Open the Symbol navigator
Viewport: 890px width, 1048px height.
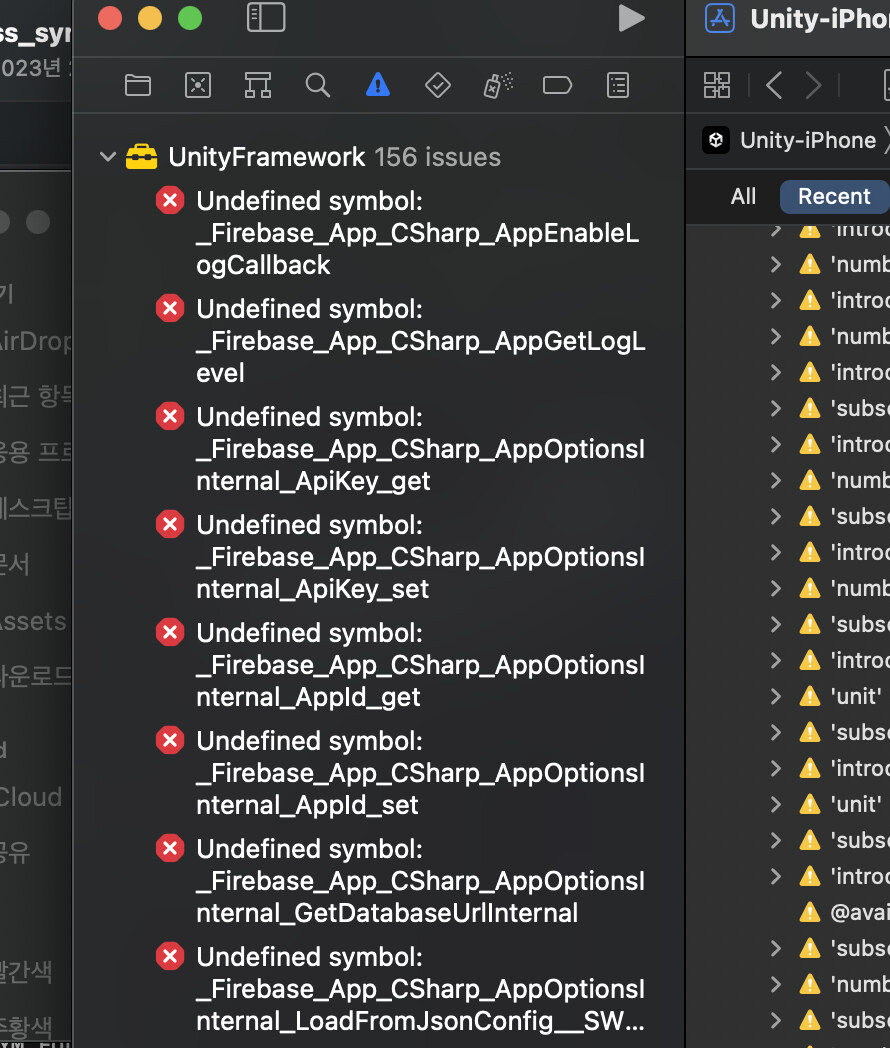coord(258,86)
